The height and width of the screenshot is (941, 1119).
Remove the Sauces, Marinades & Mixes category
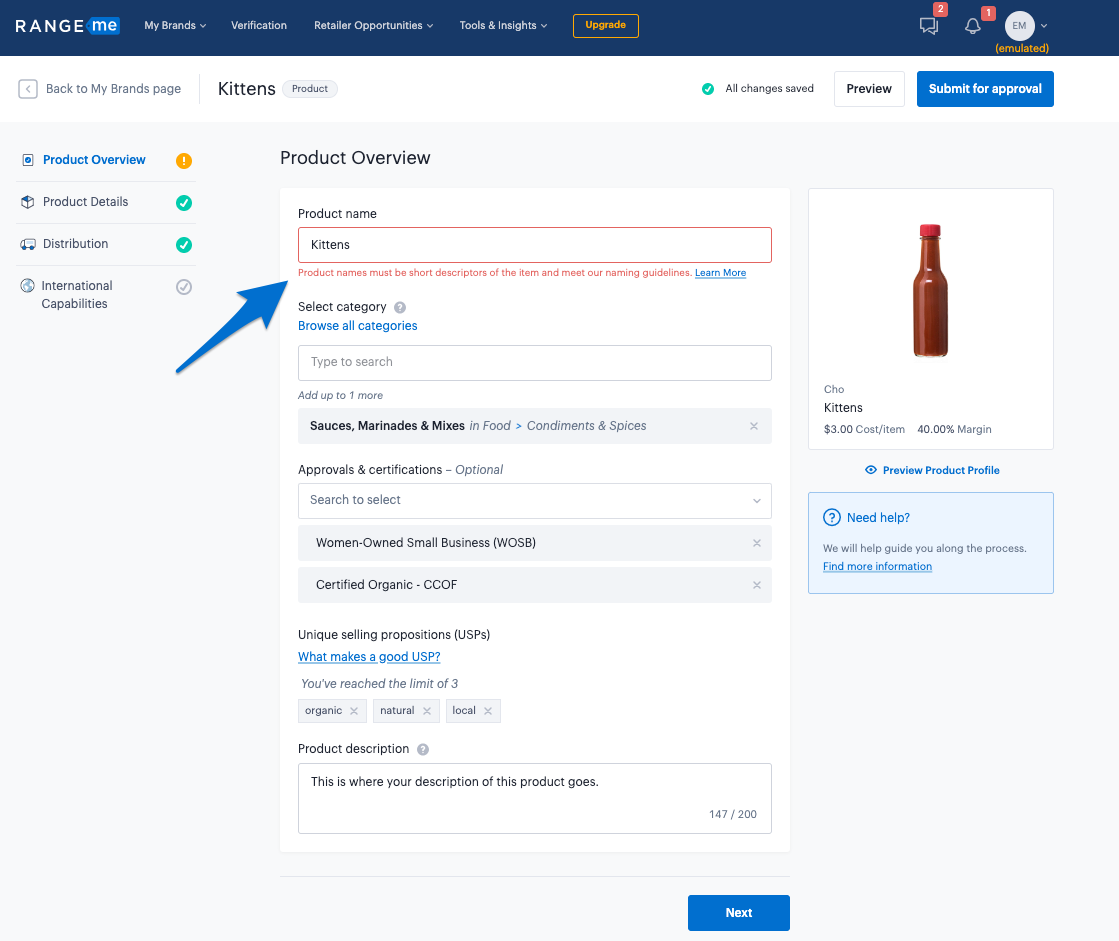754,426
